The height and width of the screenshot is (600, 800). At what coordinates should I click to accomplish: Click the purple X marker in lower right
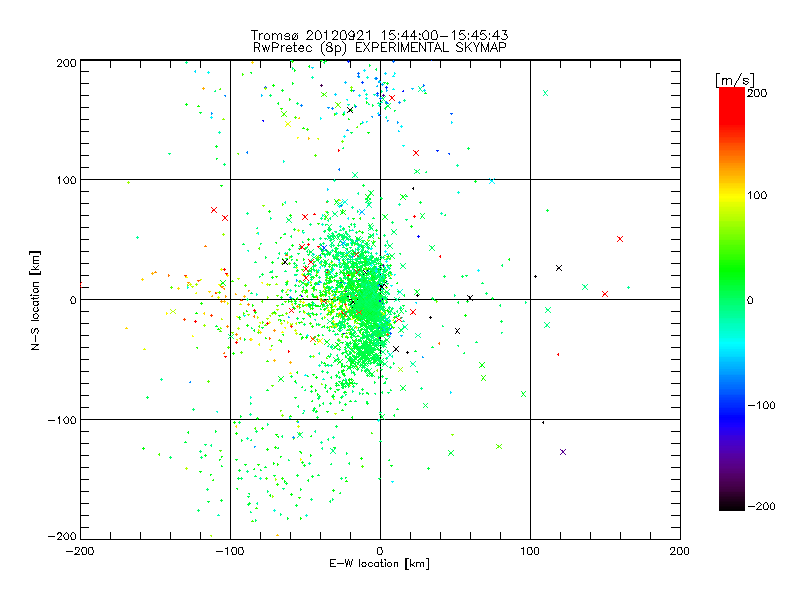563,452
